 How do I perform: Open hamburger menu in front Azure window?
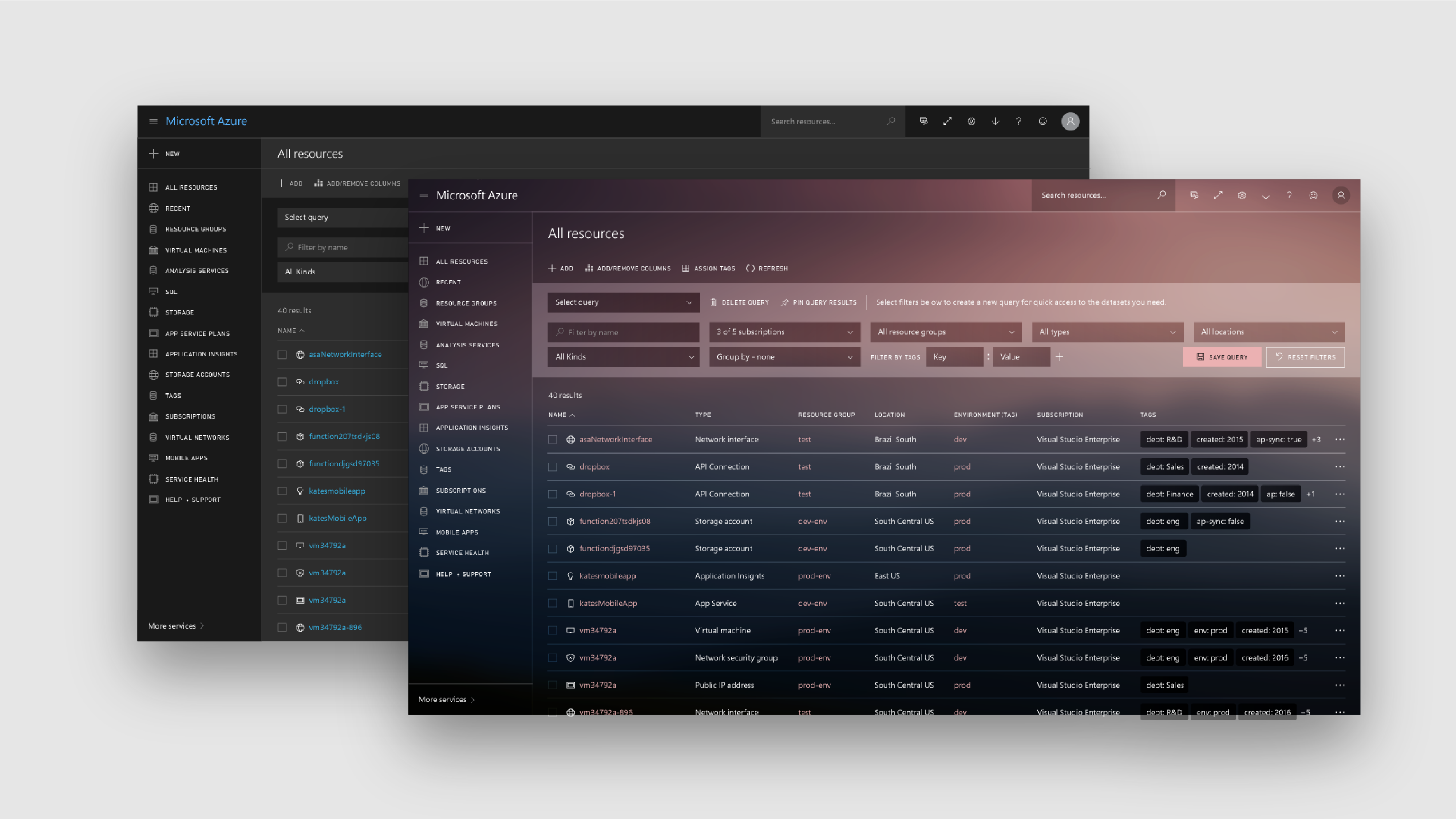[x=424, y=195]
